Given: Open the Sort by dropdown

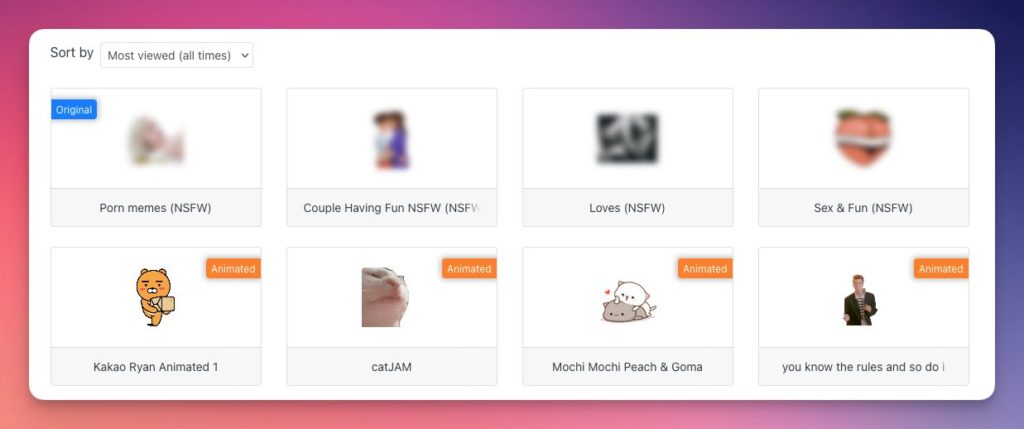Looking at the screenshot, I should (x=176, y=56).
